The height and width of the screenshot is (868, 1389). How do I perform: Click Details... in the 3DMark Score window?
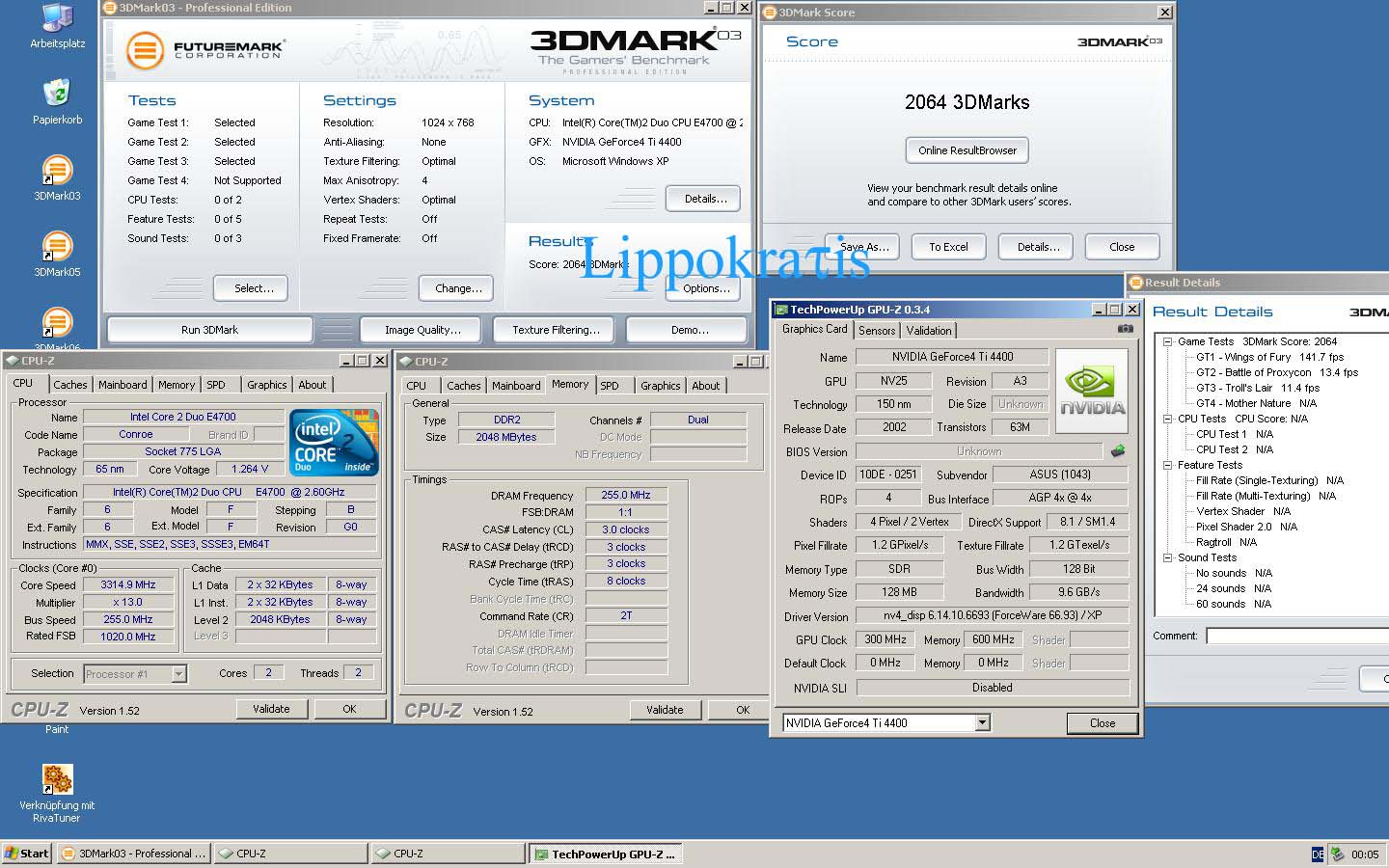(x=1038, y=247)
